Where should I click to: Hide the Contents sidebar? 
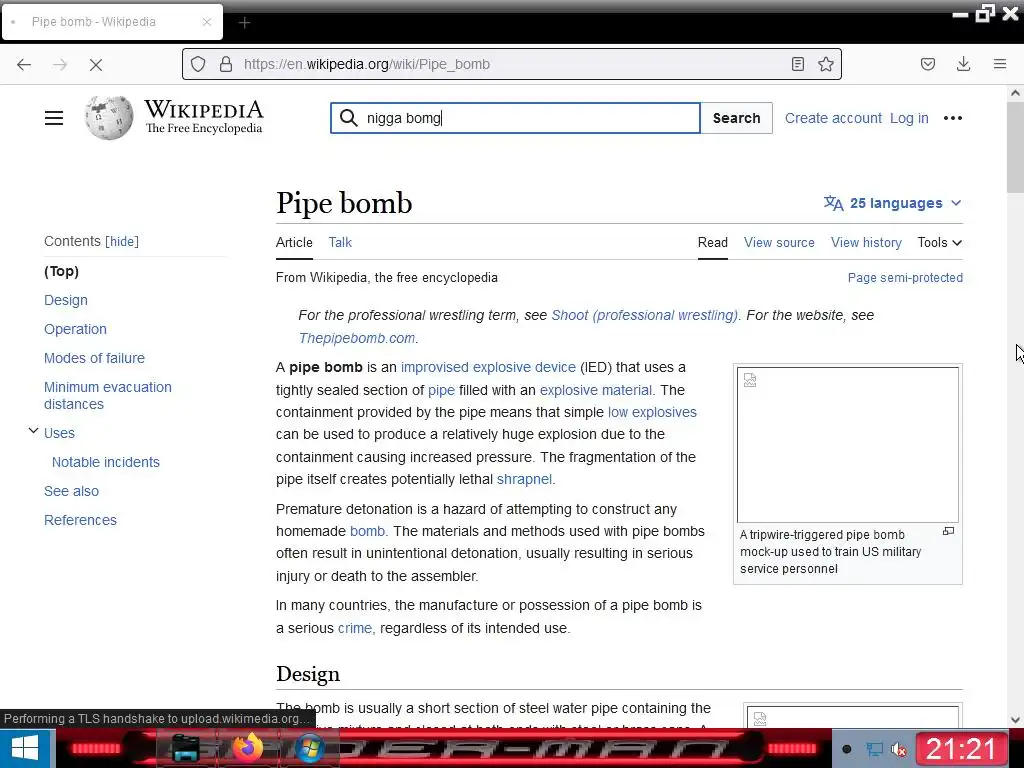[x=122, y=242]
